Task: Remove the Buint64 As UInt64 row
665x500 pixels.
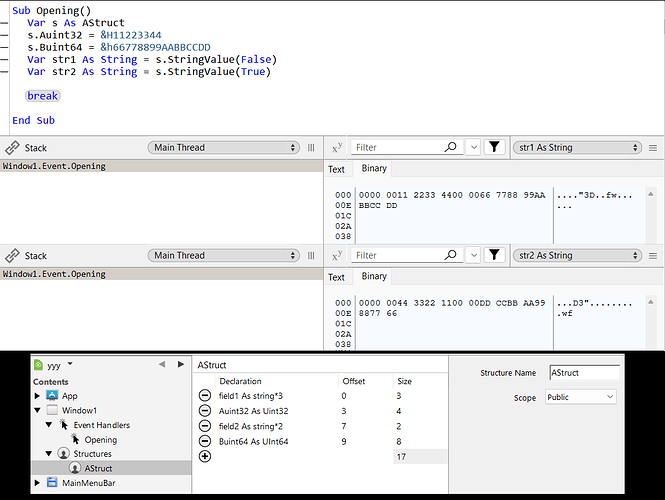Action: tap(205, 441)
